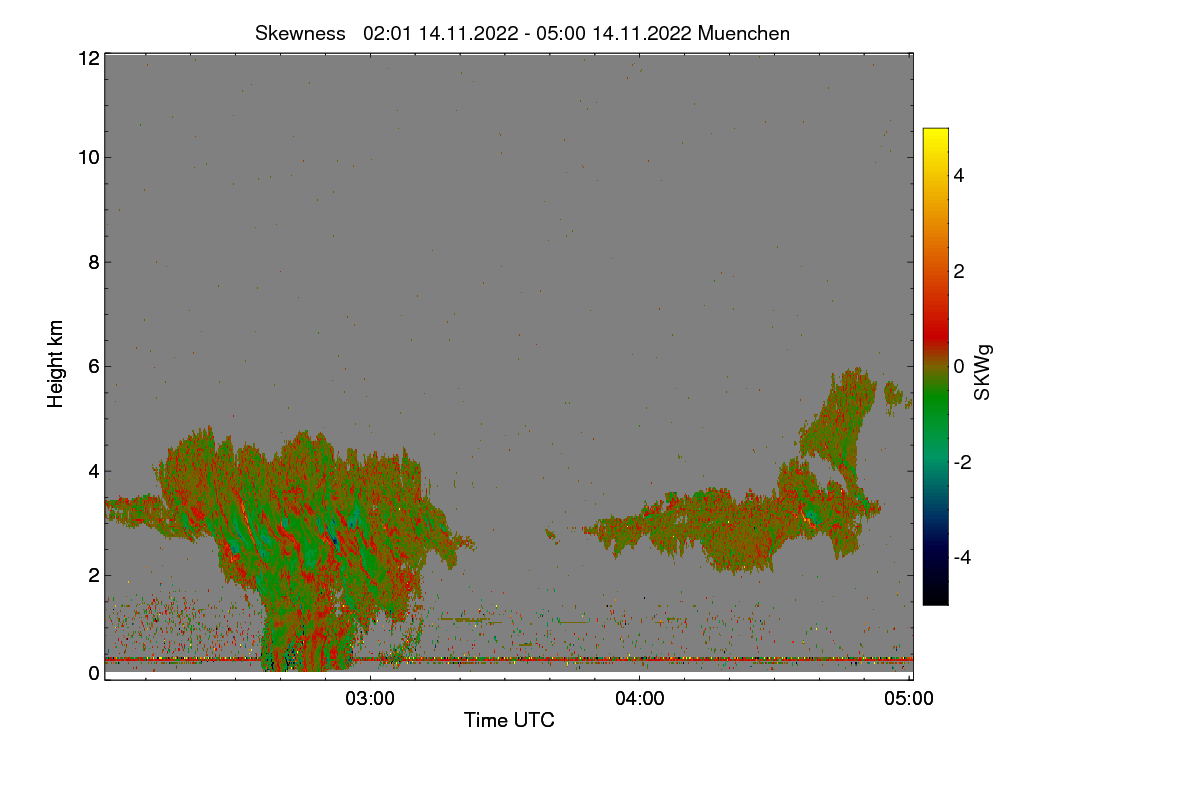The height and width of the screenshot is (800, 1200).
Task: Click the '03:00' time tick label
Action: [x=370, y=698]
